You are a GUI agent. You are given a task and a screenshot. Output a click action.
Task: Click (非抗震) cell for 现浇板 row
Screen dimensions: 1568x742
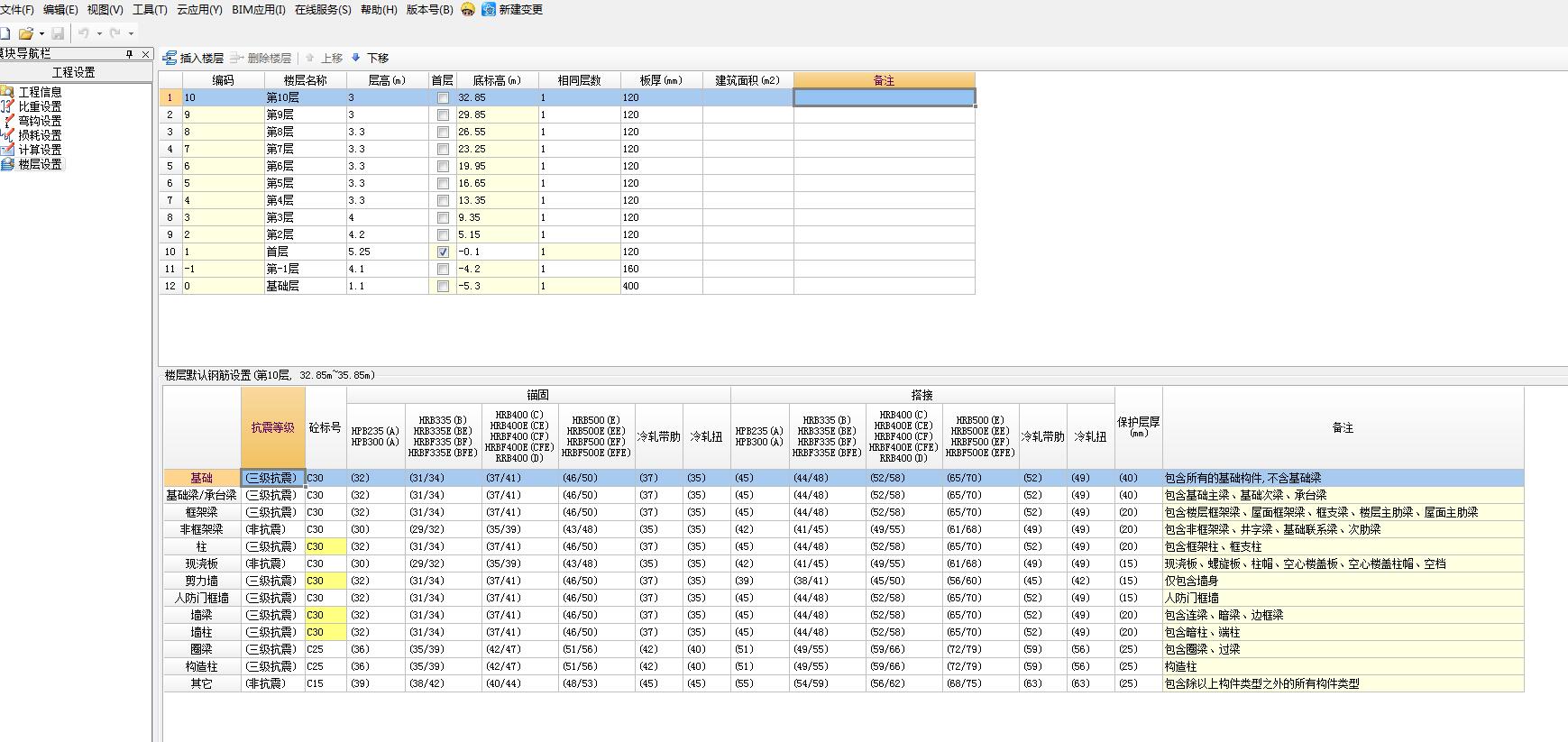click(x=273, y=563)
